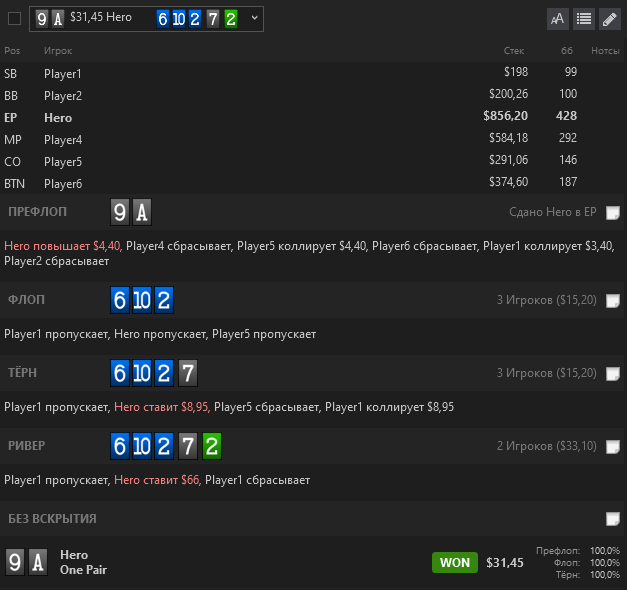Click the Префлоп 100,0% equity value
This screenshot has height=590, width=627.
[605, 551]
